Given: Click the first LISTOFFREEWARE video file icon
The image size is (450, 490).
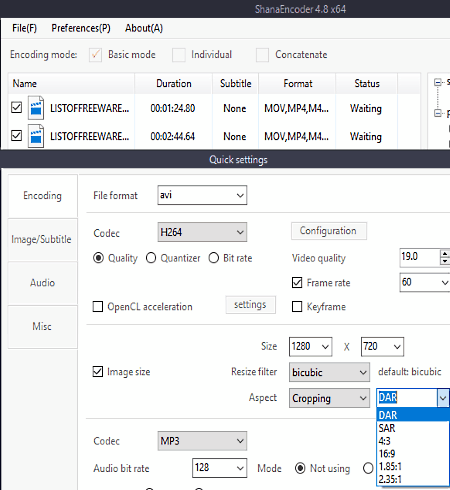Looking at the screenshot, I should pos(36,108).
